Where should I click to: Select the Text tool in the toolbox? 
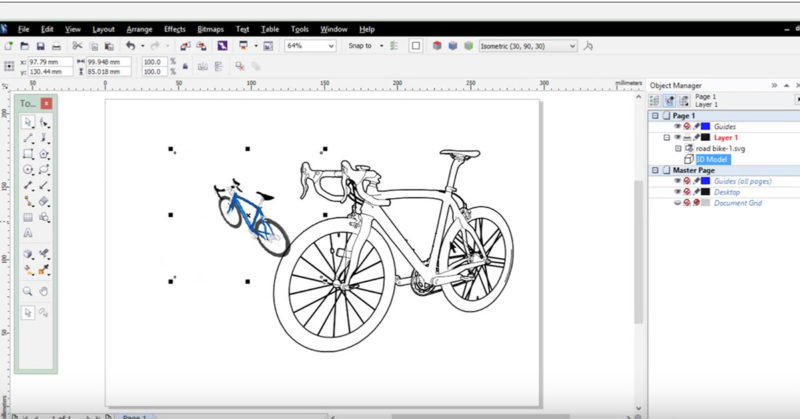[x=28, y=234]
